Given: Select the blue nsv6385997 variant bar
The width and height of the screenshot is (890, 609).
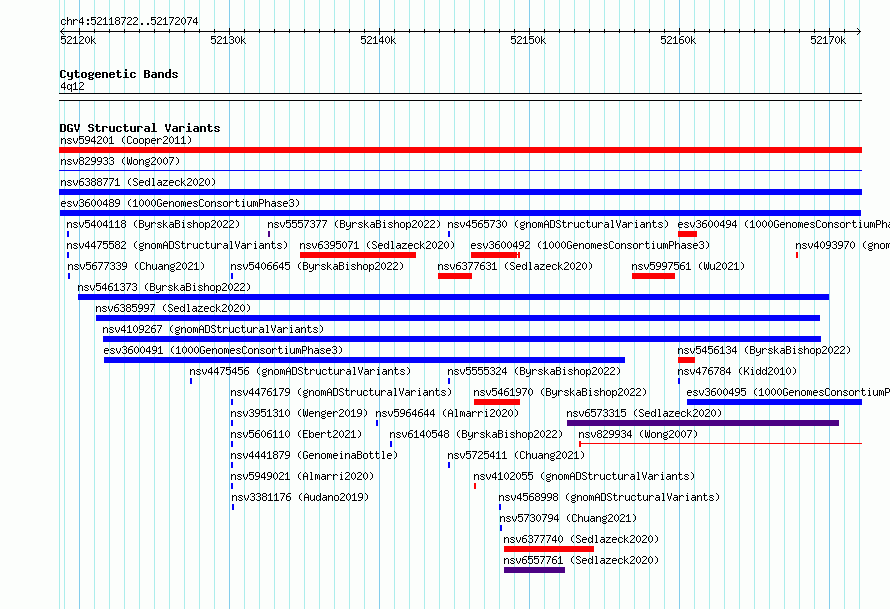Looking at the screenshot, I should 458,318.
